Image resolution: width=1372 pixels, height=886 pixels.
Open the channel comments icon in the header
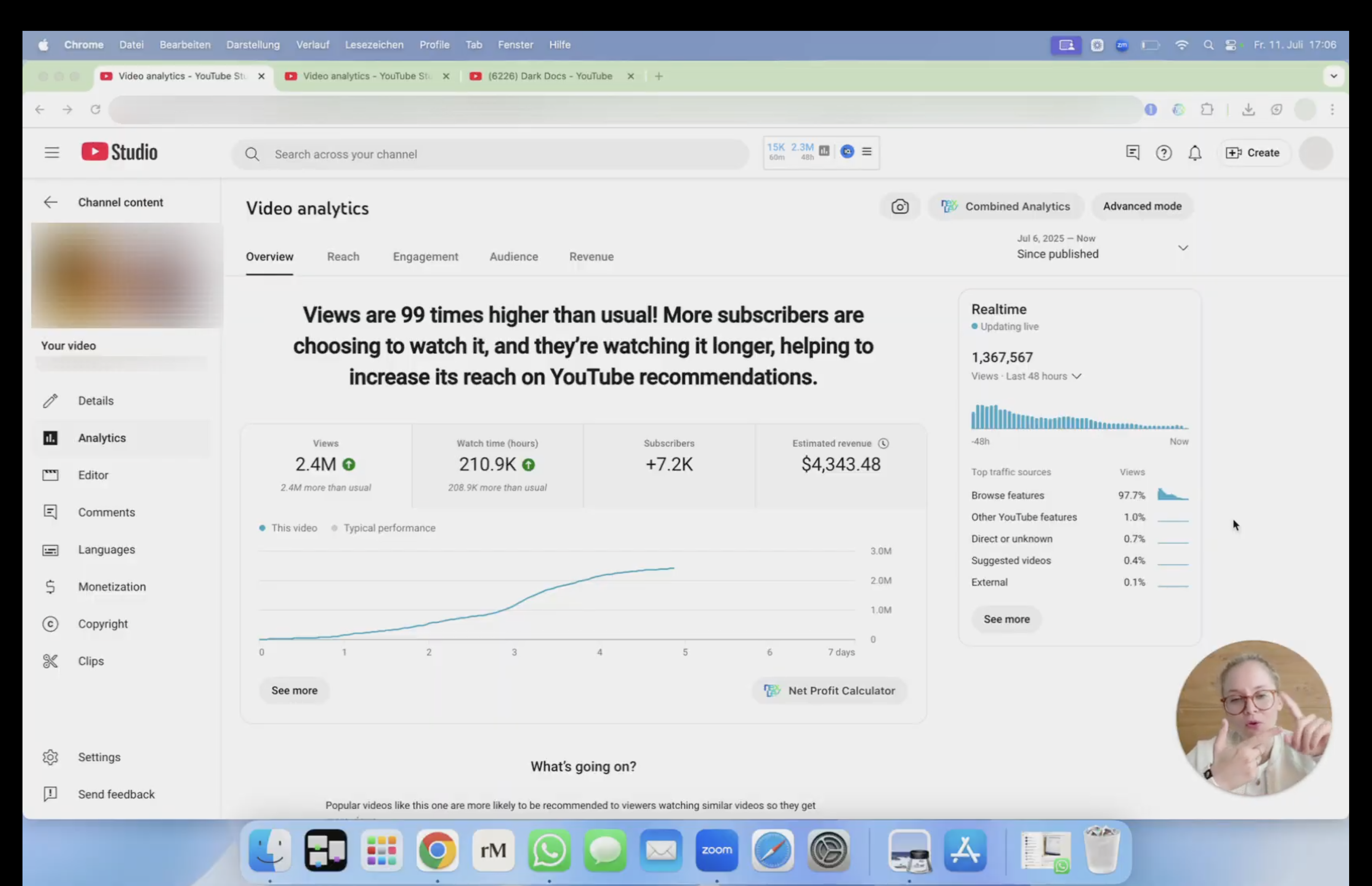[1133, 152]
